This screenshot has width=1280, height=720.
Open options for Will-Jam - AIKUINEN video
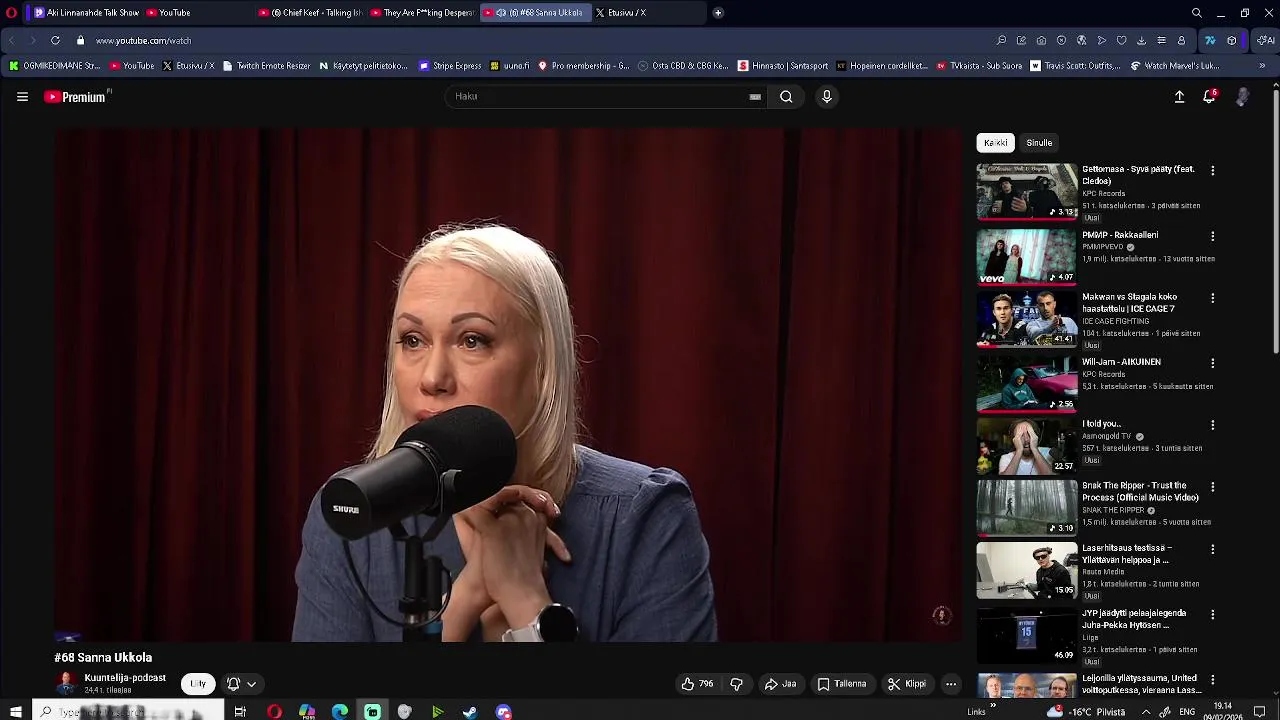coord(1212,364)
